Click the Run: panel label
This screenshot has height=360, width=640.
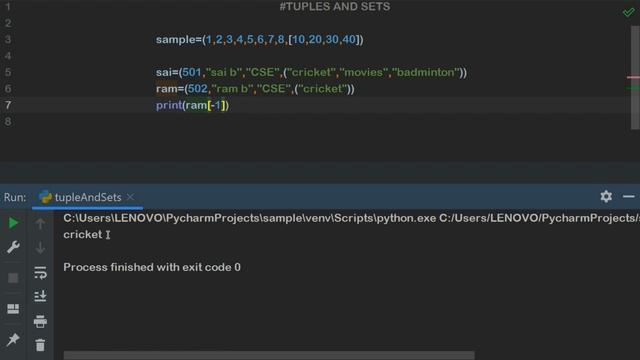[x=15, y=198]
